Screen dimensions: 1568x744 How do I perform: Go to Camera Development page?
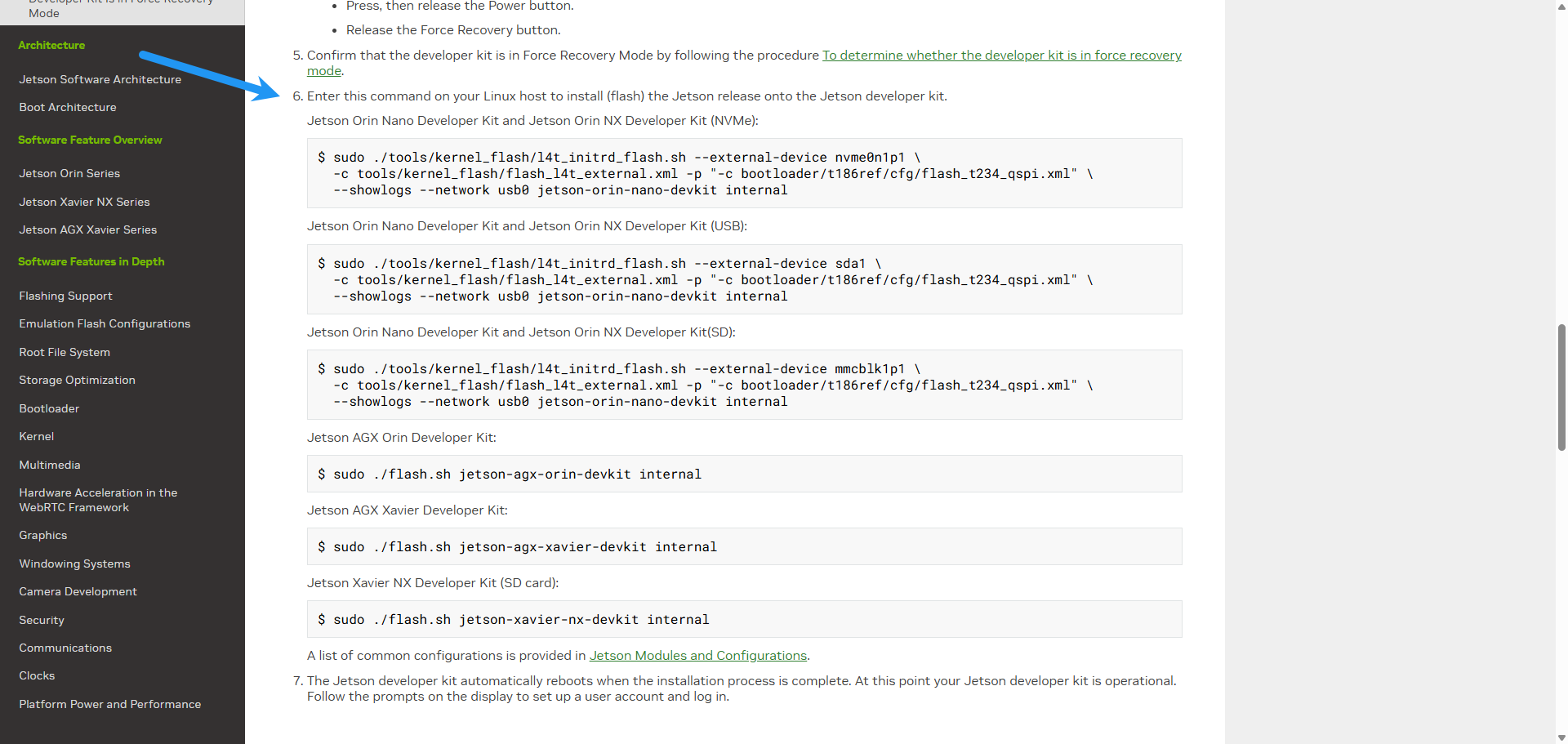point(78,591)
